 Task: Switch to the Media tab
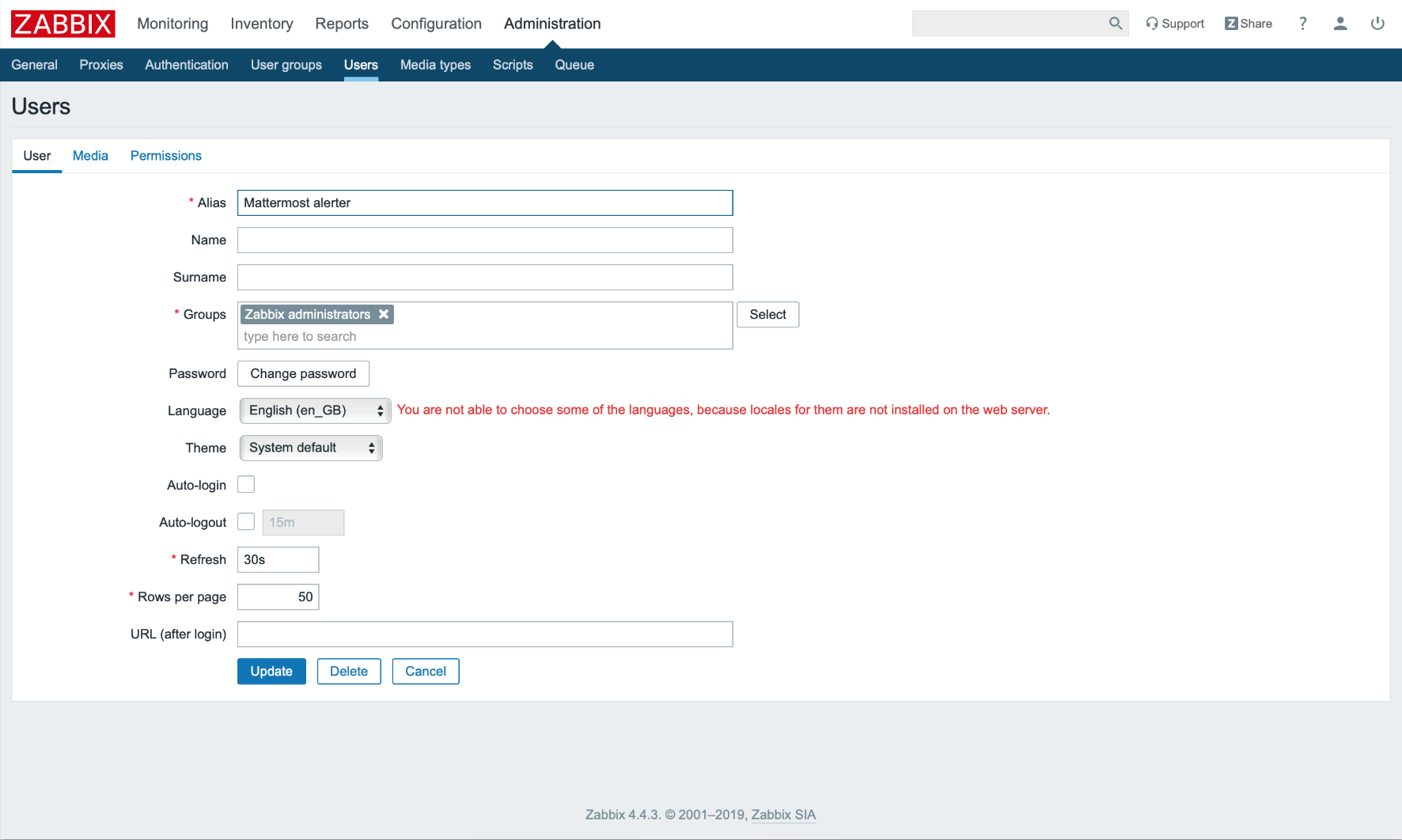point(90,156)
